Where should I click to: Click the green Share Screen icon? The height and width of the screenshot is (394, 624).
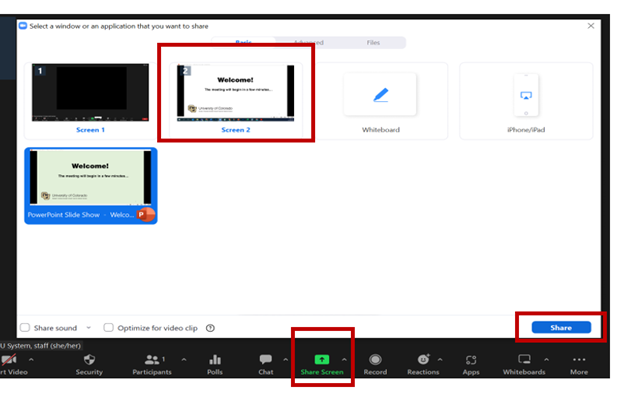[322, 359]
